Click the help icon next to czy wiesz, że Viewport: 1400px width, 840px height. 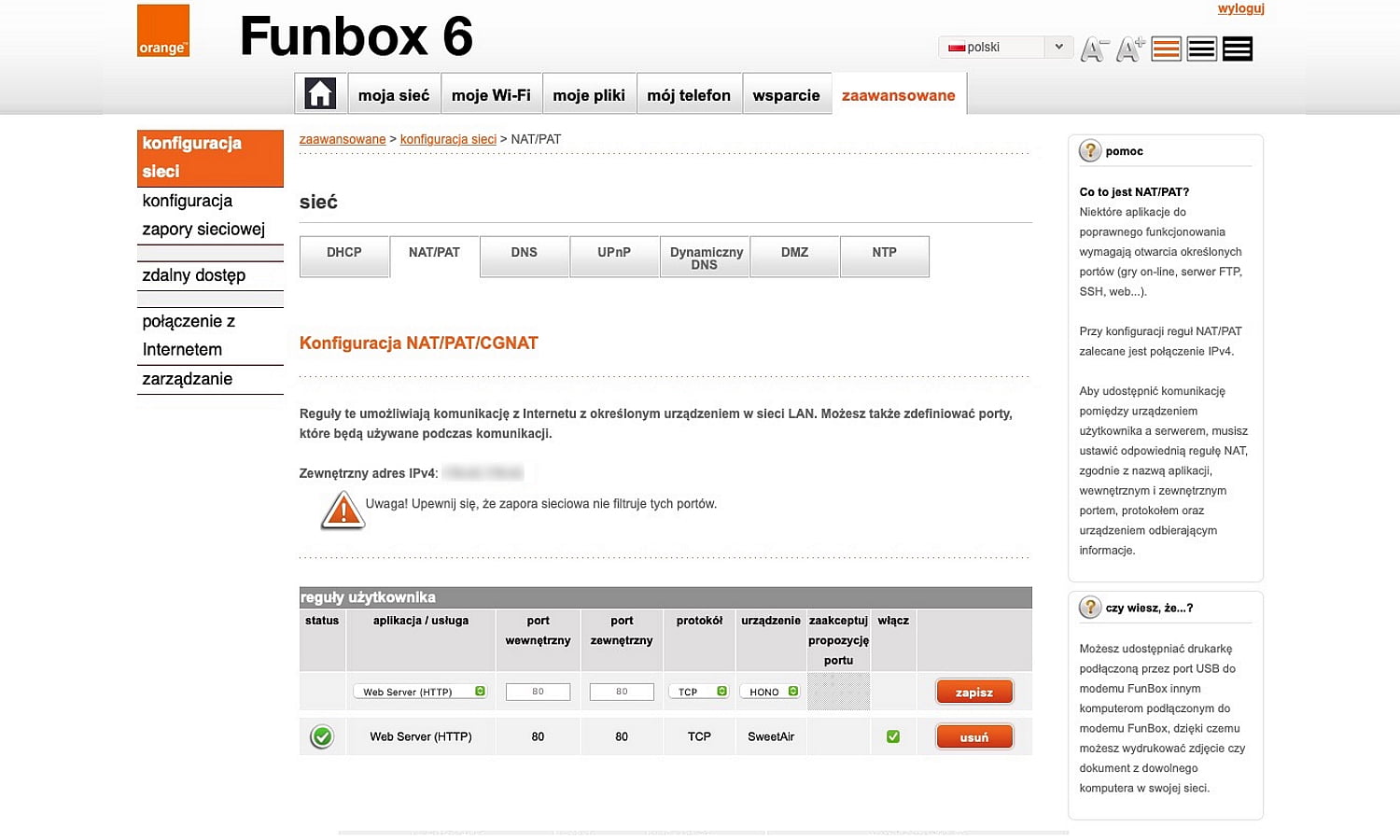tap(1090, 607)
